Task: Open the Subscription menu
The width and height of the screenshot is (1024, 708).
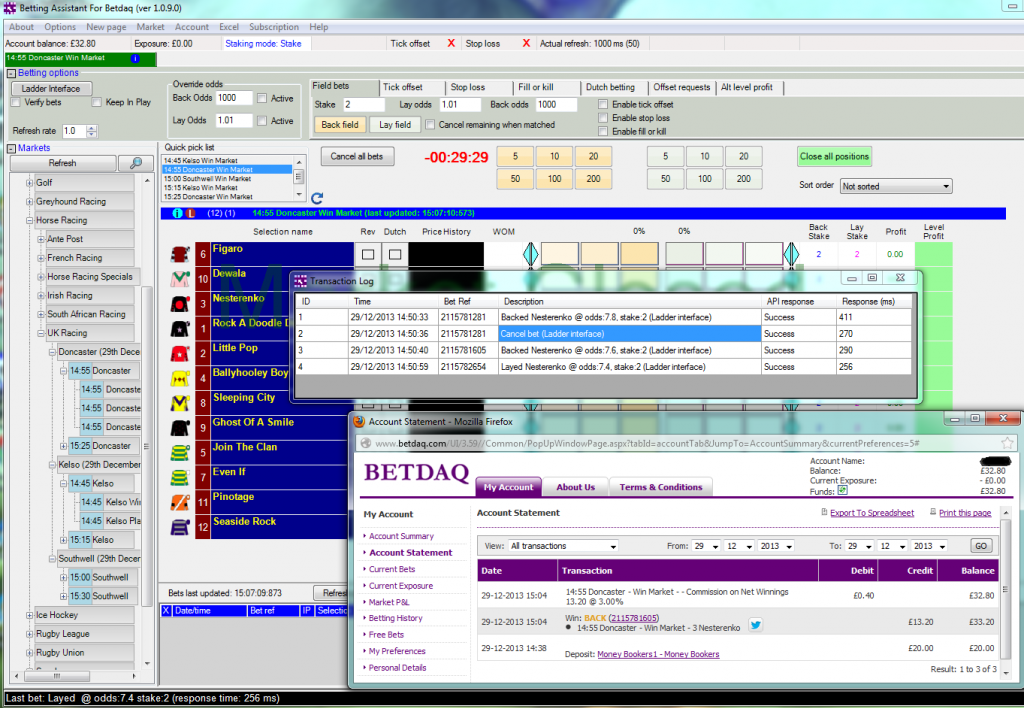Action: [x=274, y=27]
